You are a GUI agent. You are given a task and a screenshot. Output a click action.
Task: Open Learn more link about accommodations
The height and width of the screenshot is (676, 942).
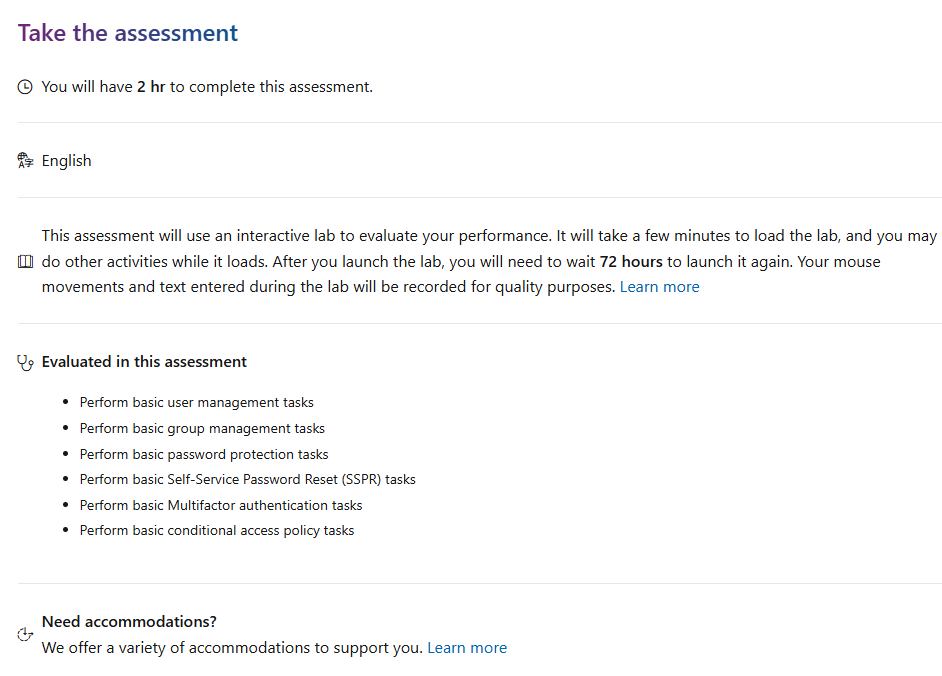467,648
